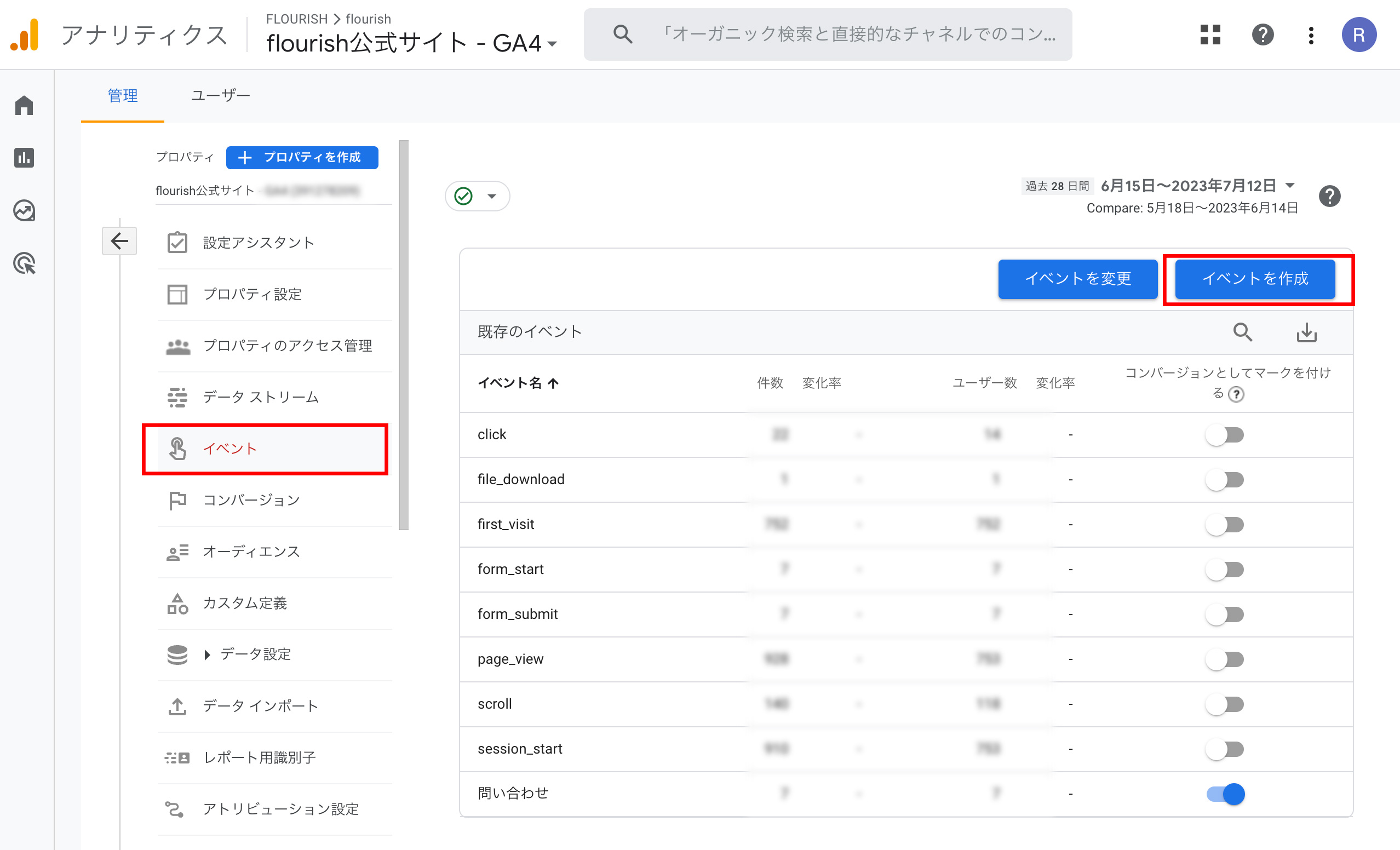This screenshot has width=1400, height=850.
Task: Toggle conversion for first_visit event
Action: click(x=1225, y=525)
